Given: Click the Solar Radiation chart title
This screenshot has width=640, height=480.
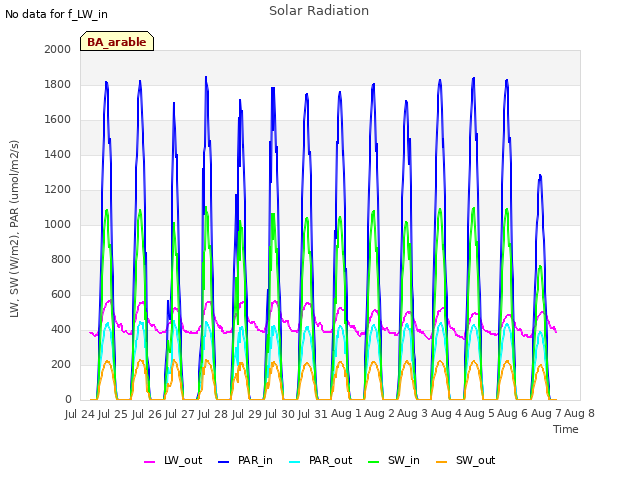Looking at the screenshot, I should coord(319,11).
